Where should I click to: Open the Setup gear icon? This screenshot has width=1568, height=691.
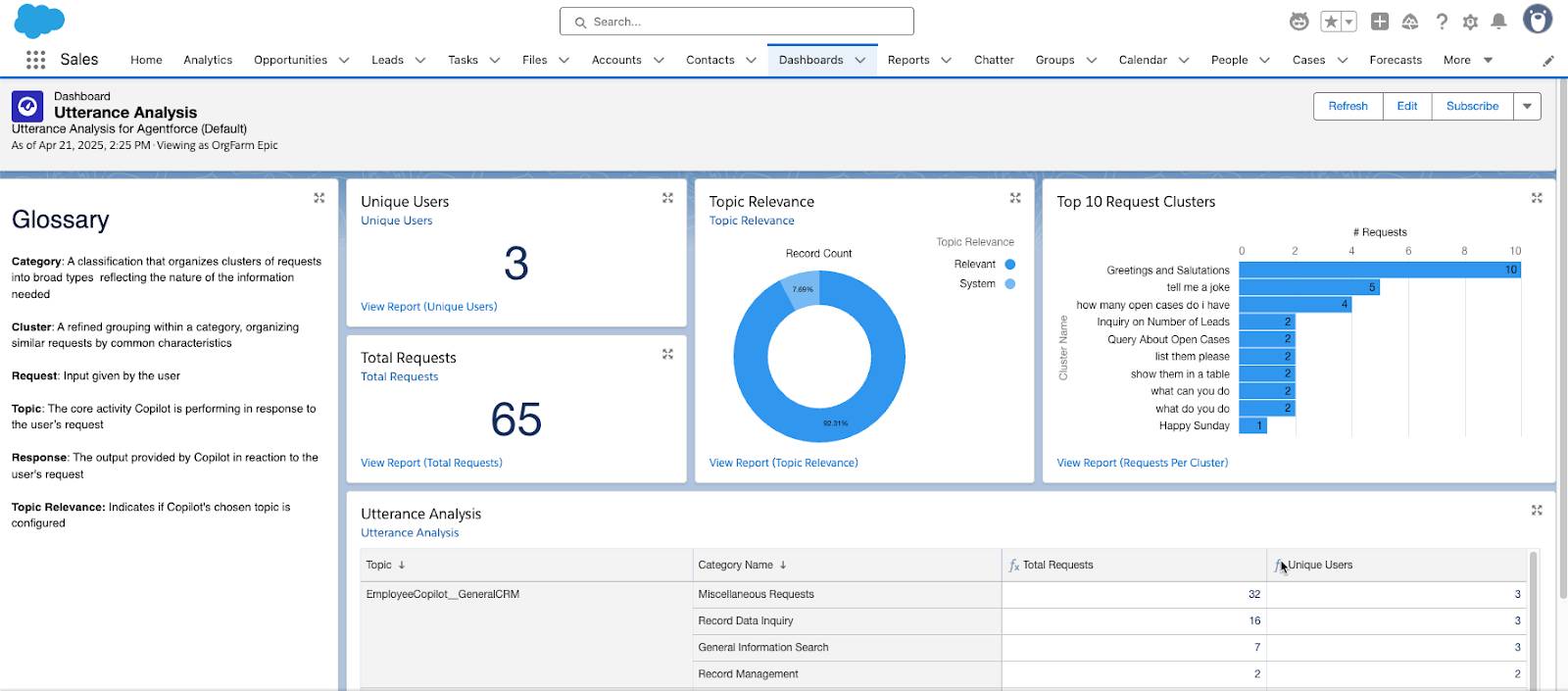click(1470, 22)
